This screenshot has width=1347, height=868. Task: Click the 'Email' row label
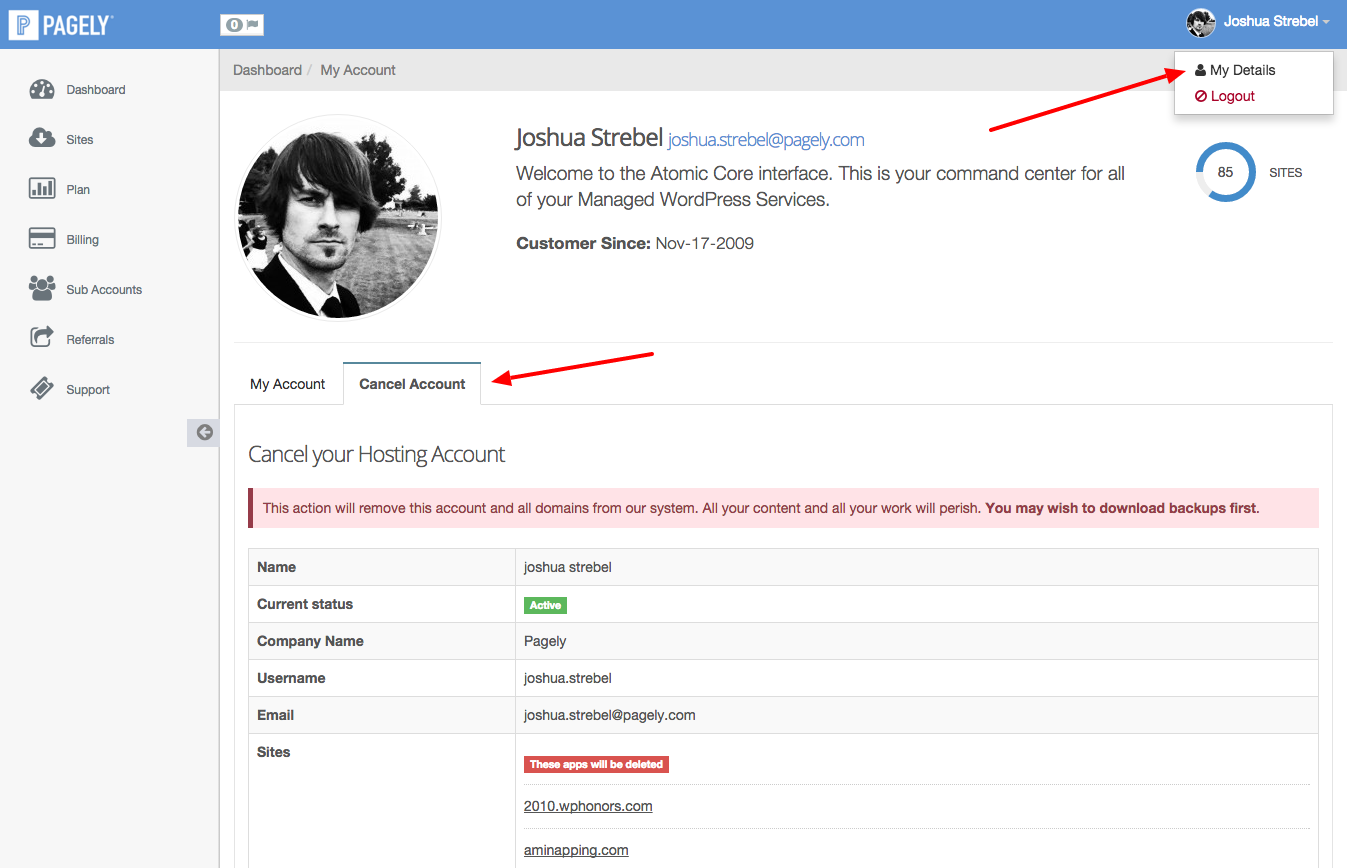(275, 715)
